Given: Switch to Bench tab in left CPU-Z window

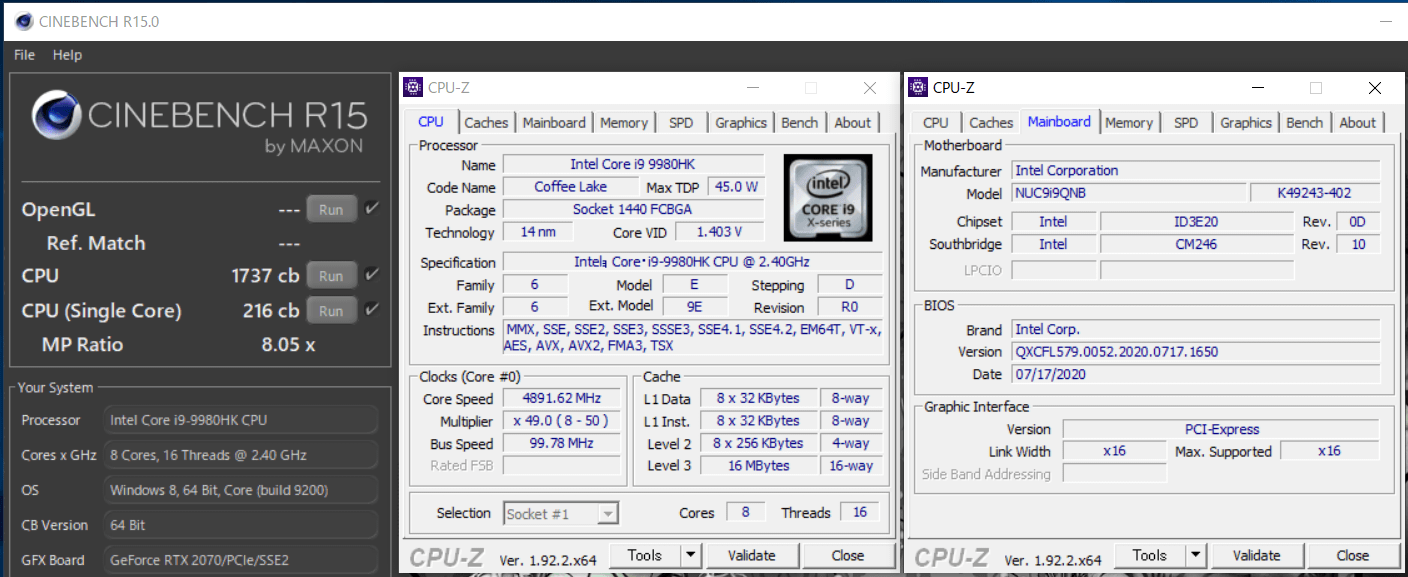Looking at the screenshot, I should click(799, 123).
